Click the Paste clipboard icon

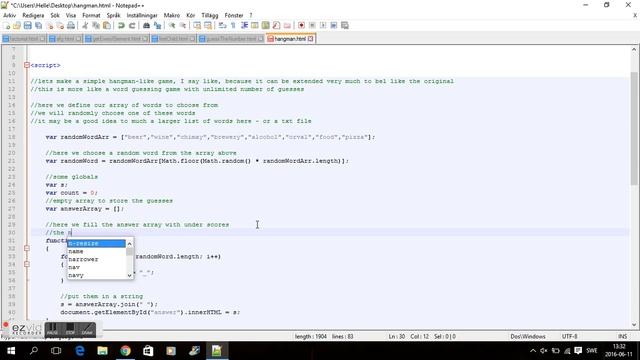(x=107, y=26)
